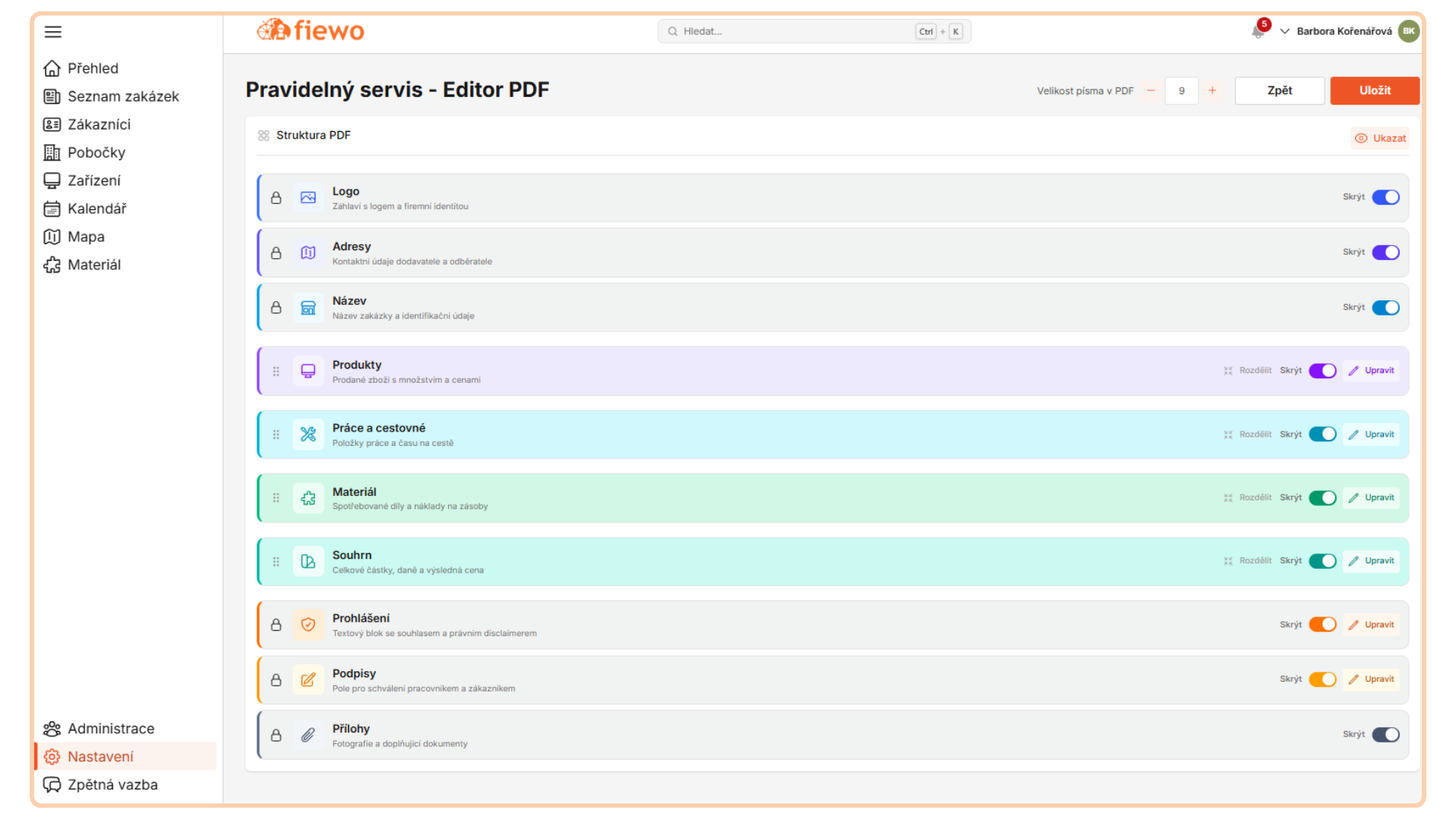
Task: Click the Přílohy paperclip icon
Action: [308, 735]
